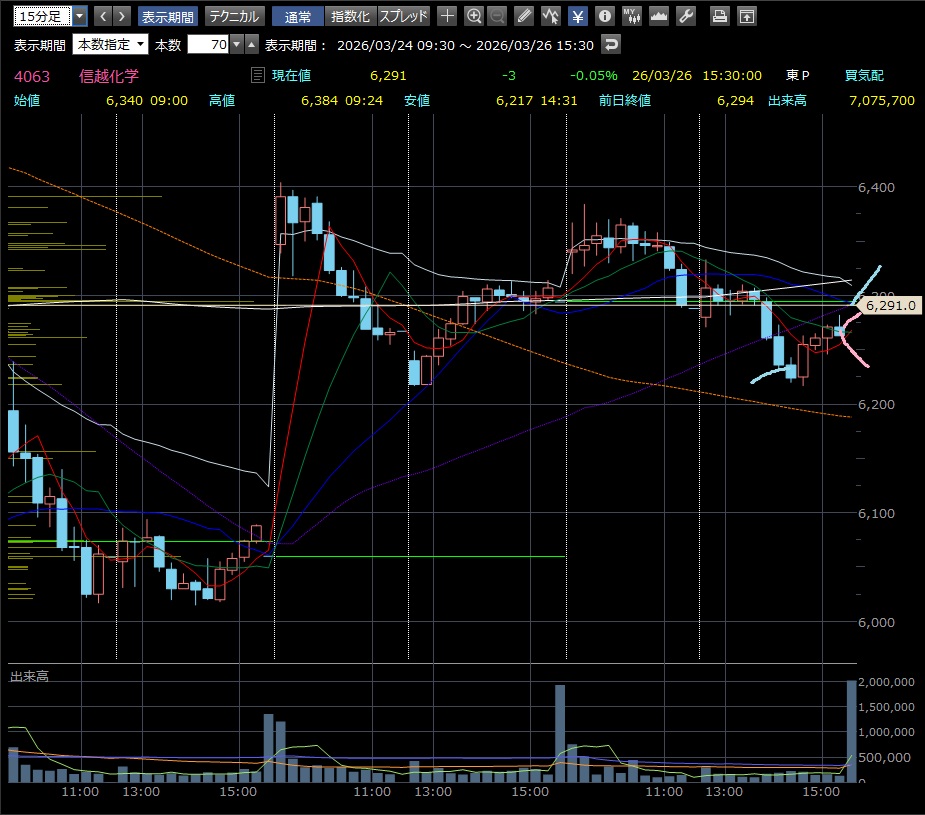Open the テクニカル indicators menu
Screen dimensions: 925x815
pos(234,16)
